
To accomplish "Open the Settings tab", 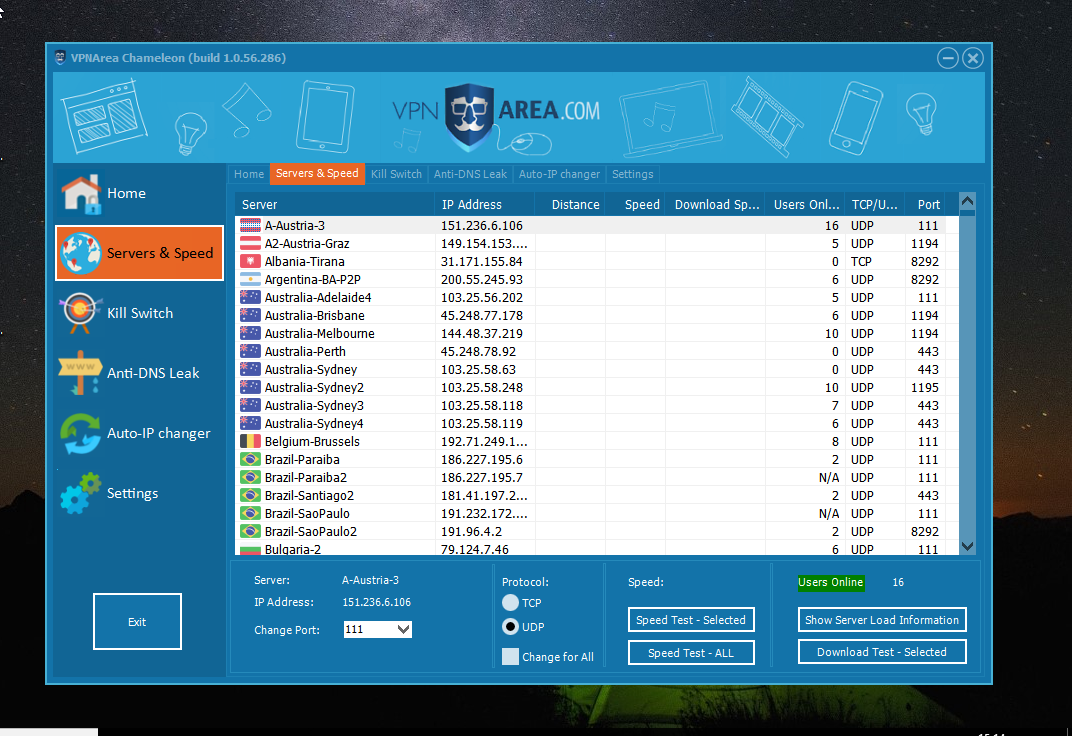I will tap(632, 174).
